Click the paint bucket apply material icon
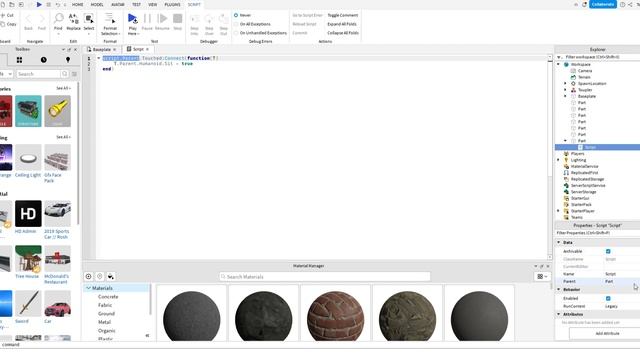The width and height of the screenshot is (640, 360). pos(111,276)
